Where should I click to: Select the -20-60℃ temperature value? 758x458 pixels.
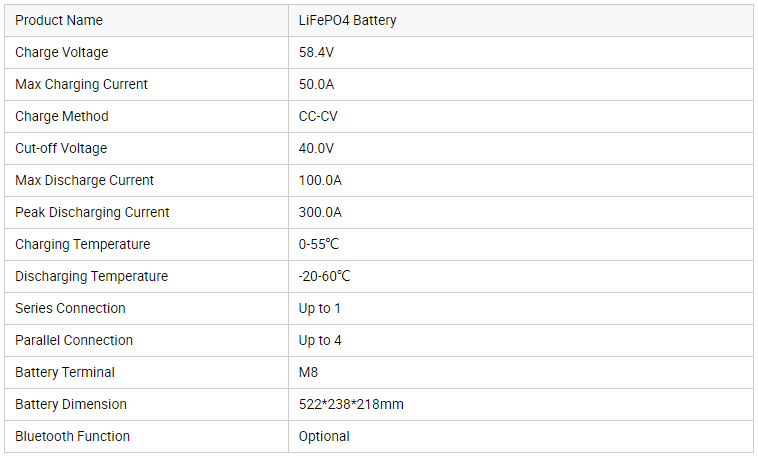(324, 277)
